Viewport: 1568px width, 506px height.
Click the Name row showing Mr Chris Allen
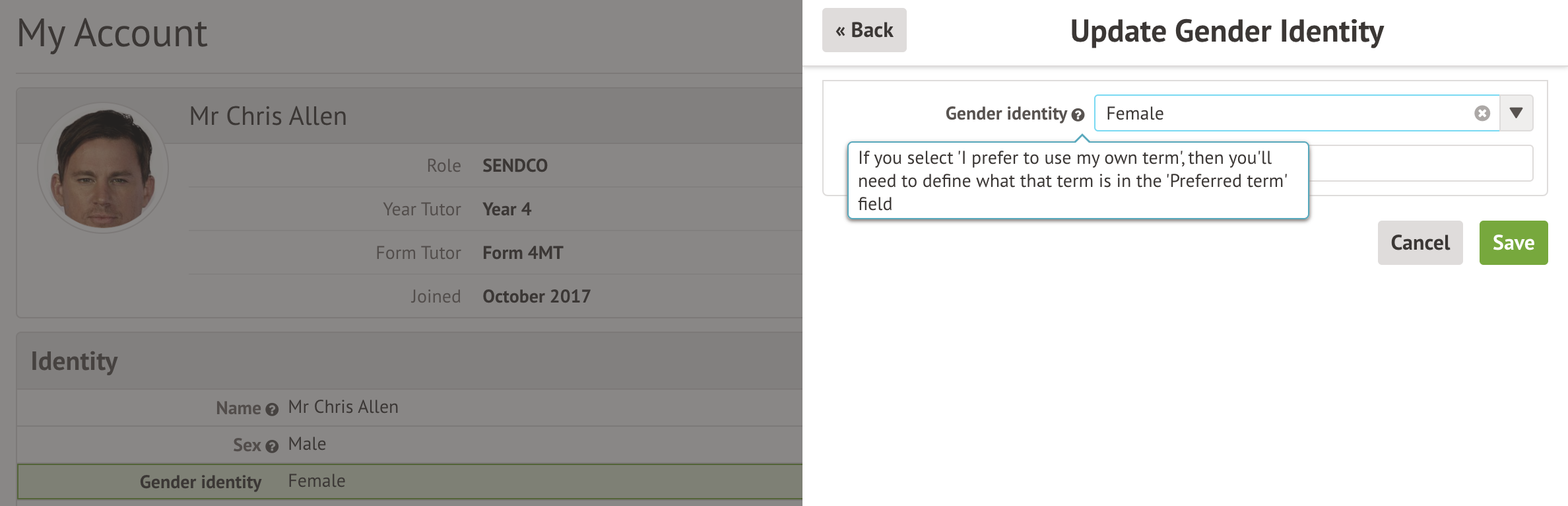pyautogui.click(x=409, y=408)
